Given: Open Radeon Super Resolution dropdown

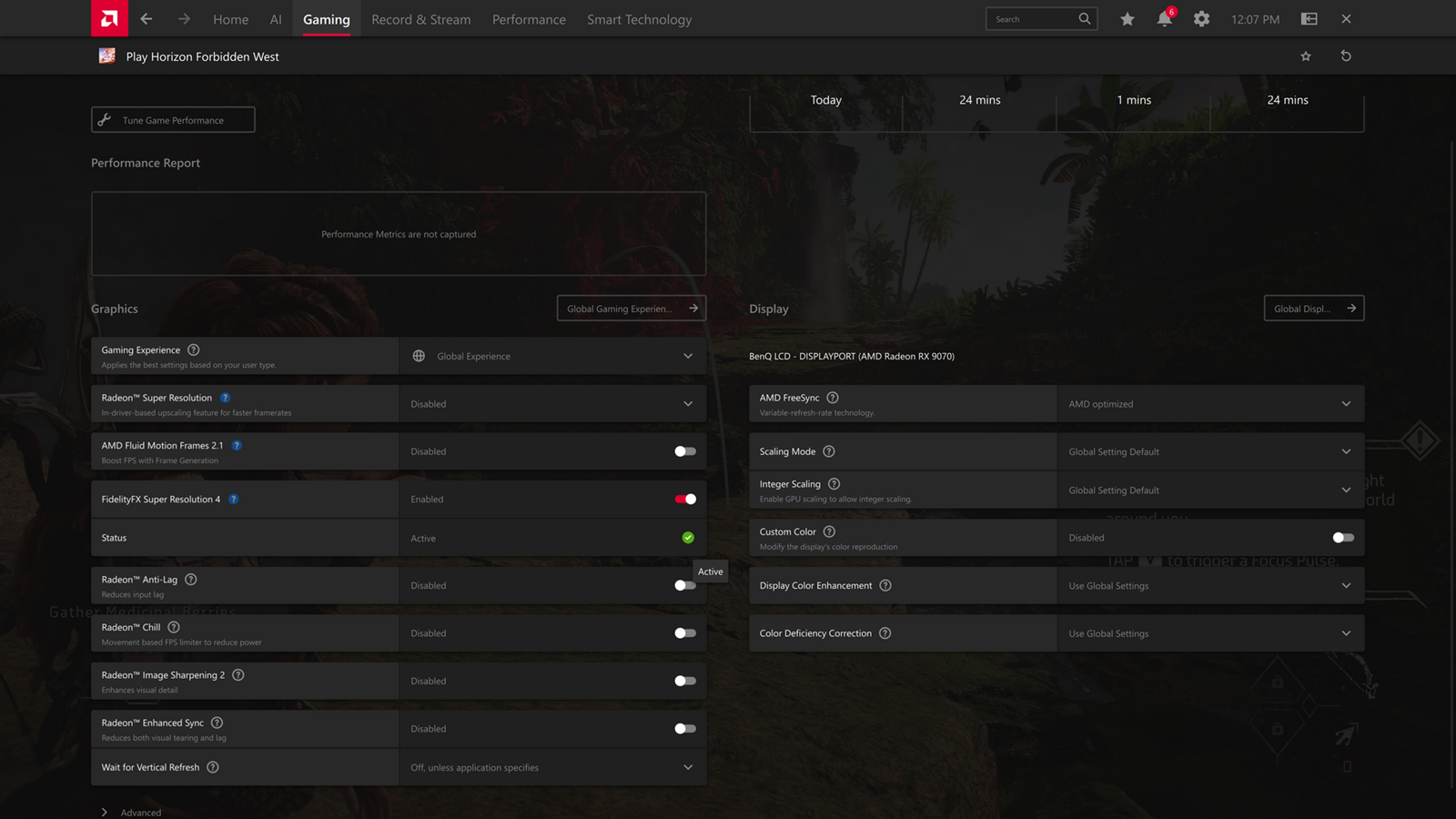Looking at the screenshot, I should tap(552, 403).
